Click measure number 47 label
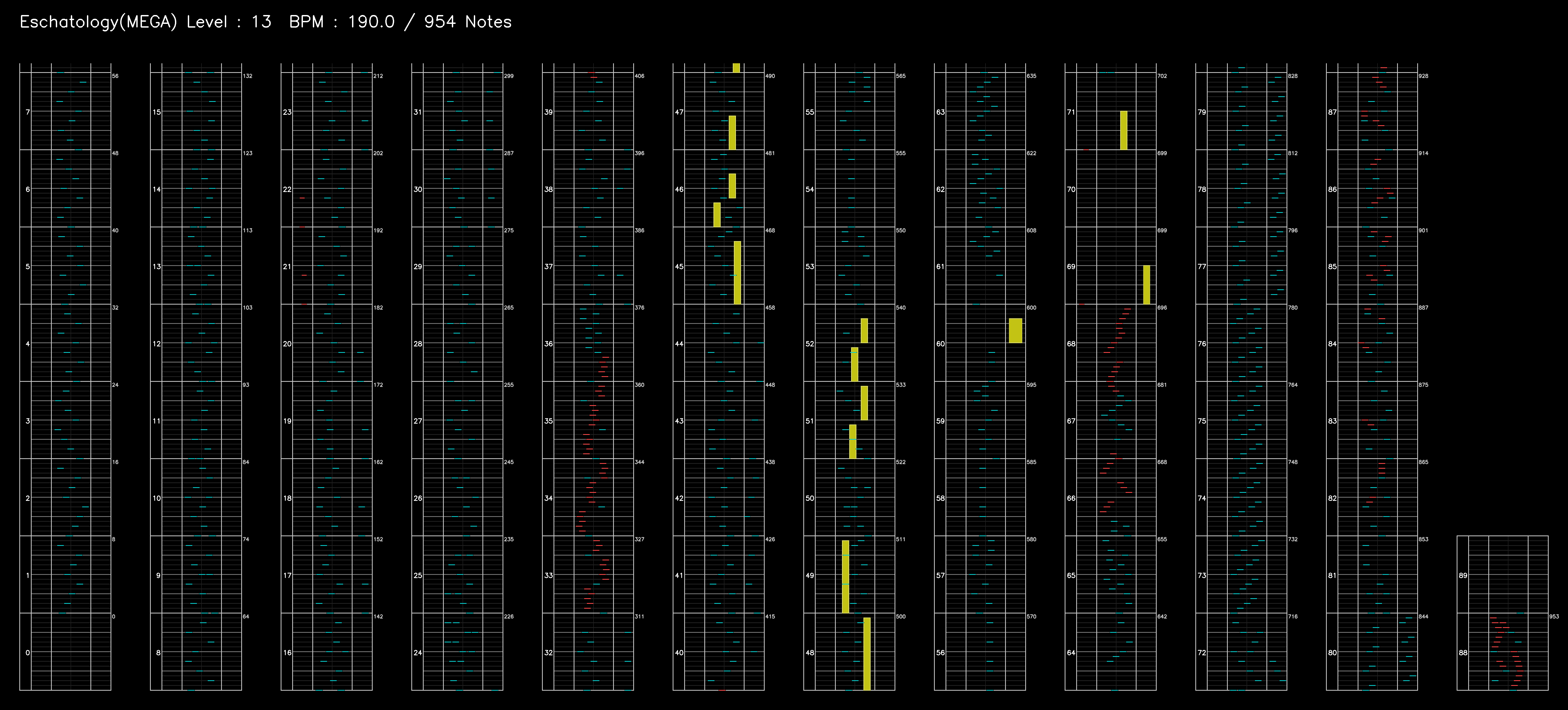 pyautogui.click(x=679, y=112)
